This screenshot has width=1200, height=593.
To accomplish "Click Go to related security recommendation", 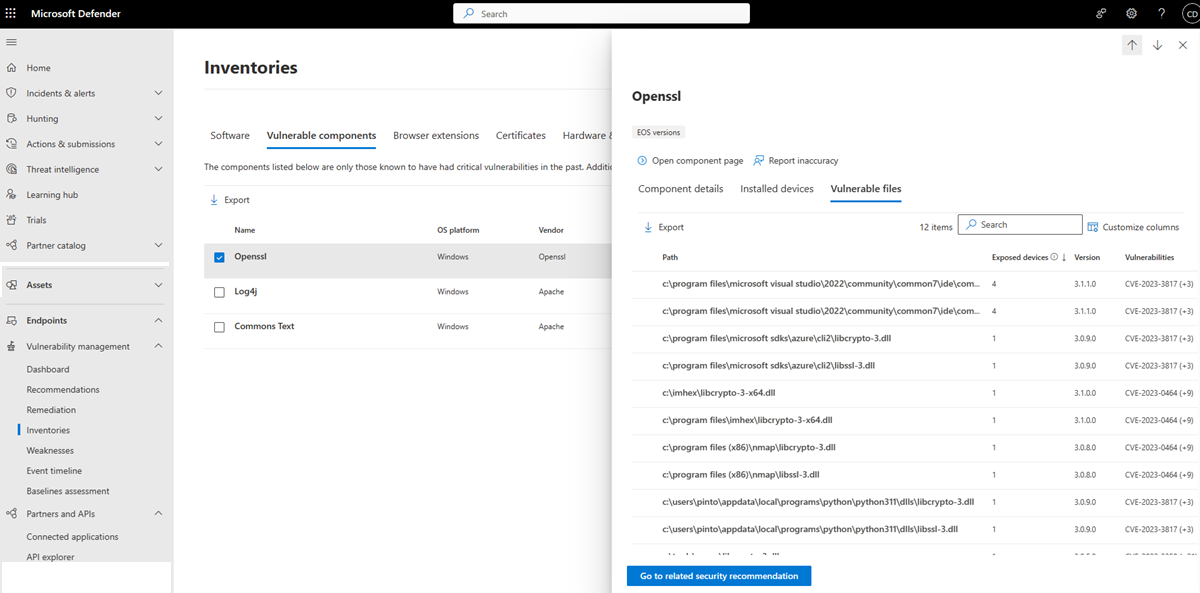I will tap(719, 576).
